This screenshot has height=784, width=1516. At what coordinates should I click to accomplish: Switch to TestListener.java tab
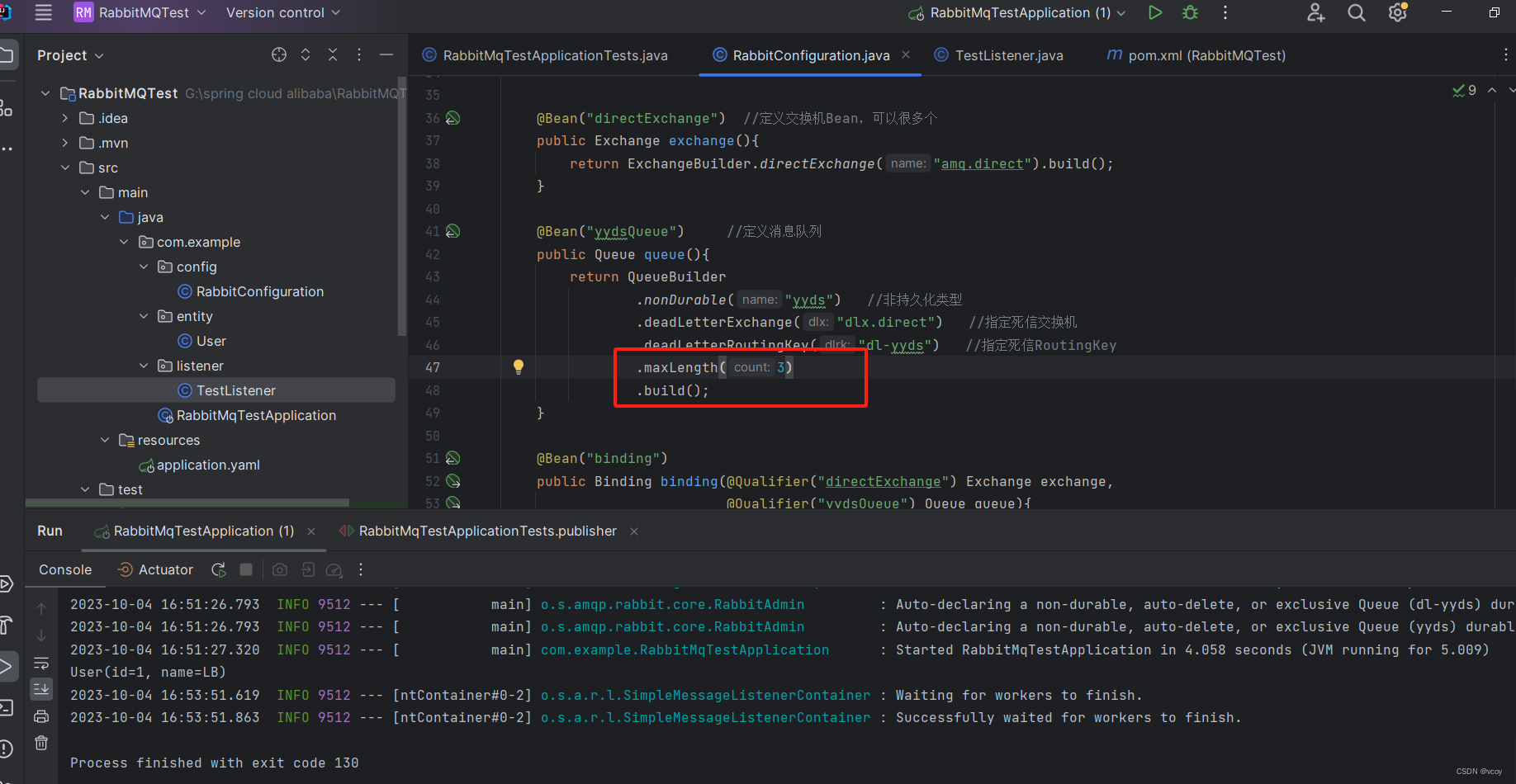[999, 55]
